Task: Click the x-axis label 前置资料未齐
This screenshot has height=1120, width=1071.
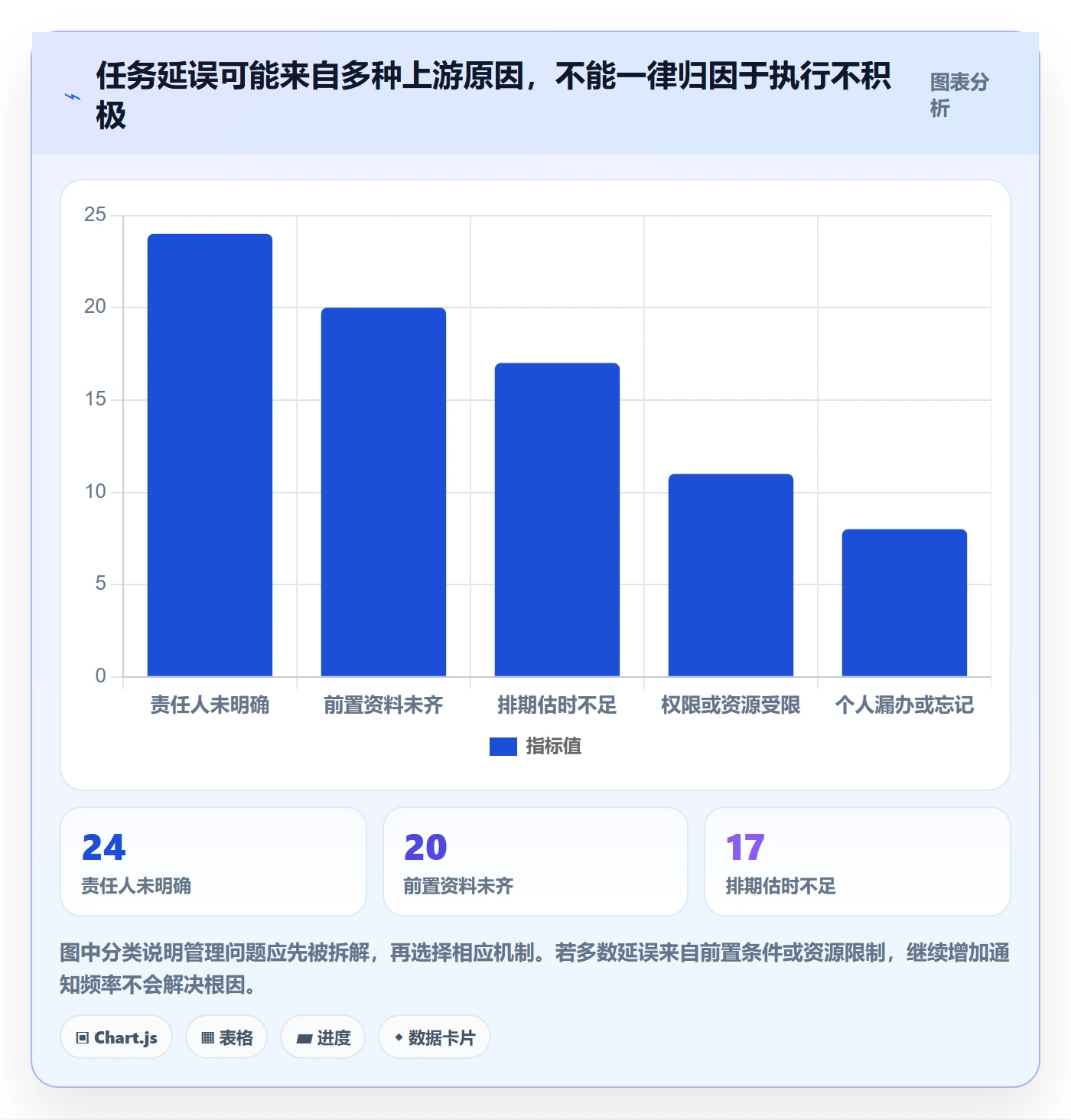Action: tap(383, 705)
